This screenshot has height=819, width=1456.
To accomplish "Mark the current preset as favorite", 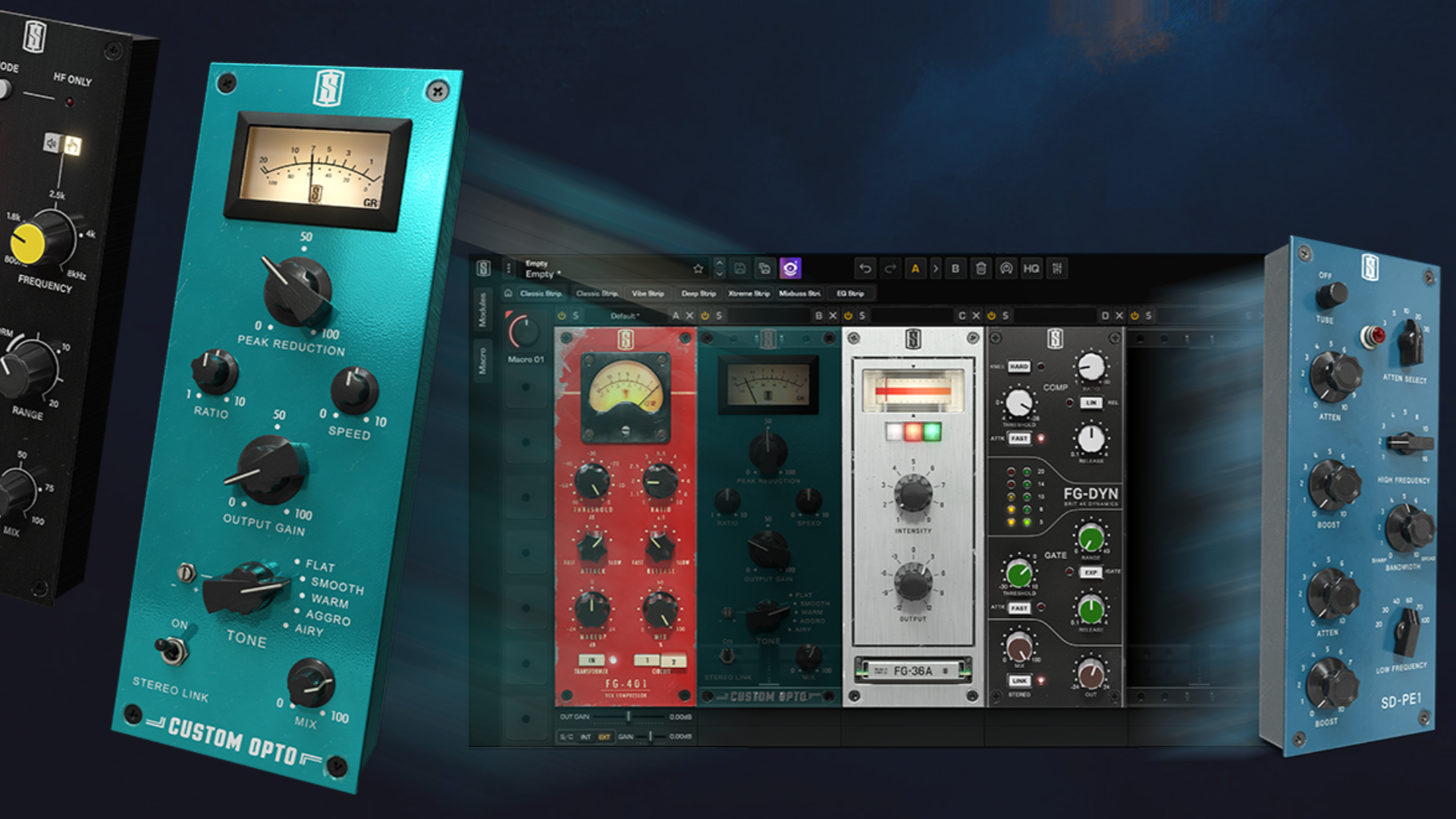I will 698,269.
